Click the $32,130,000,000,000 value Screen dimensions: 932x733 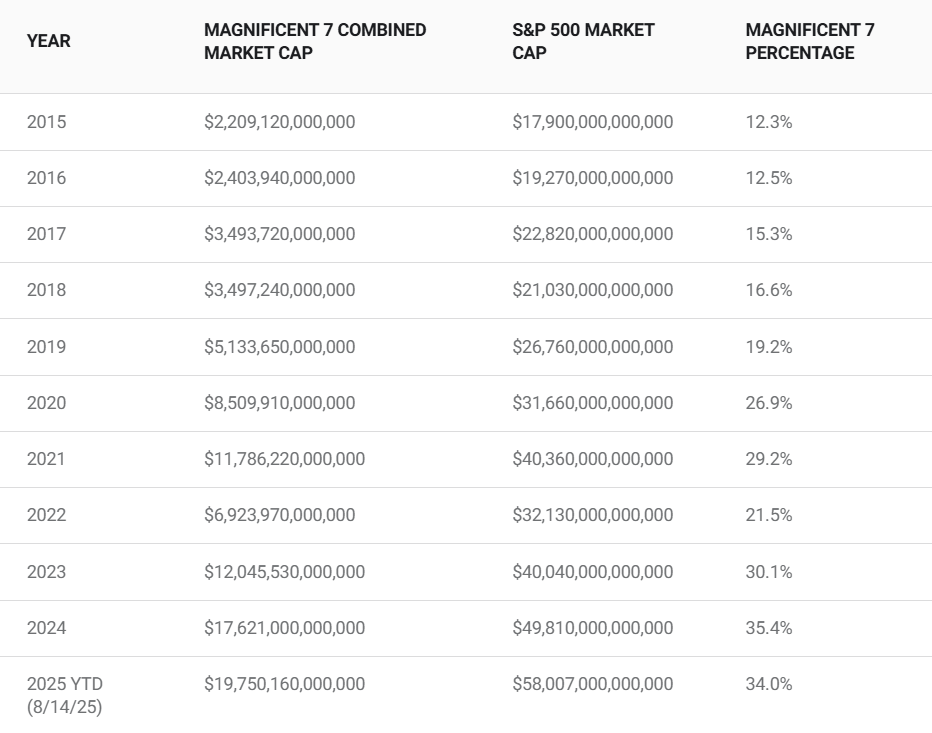(593, 514)
